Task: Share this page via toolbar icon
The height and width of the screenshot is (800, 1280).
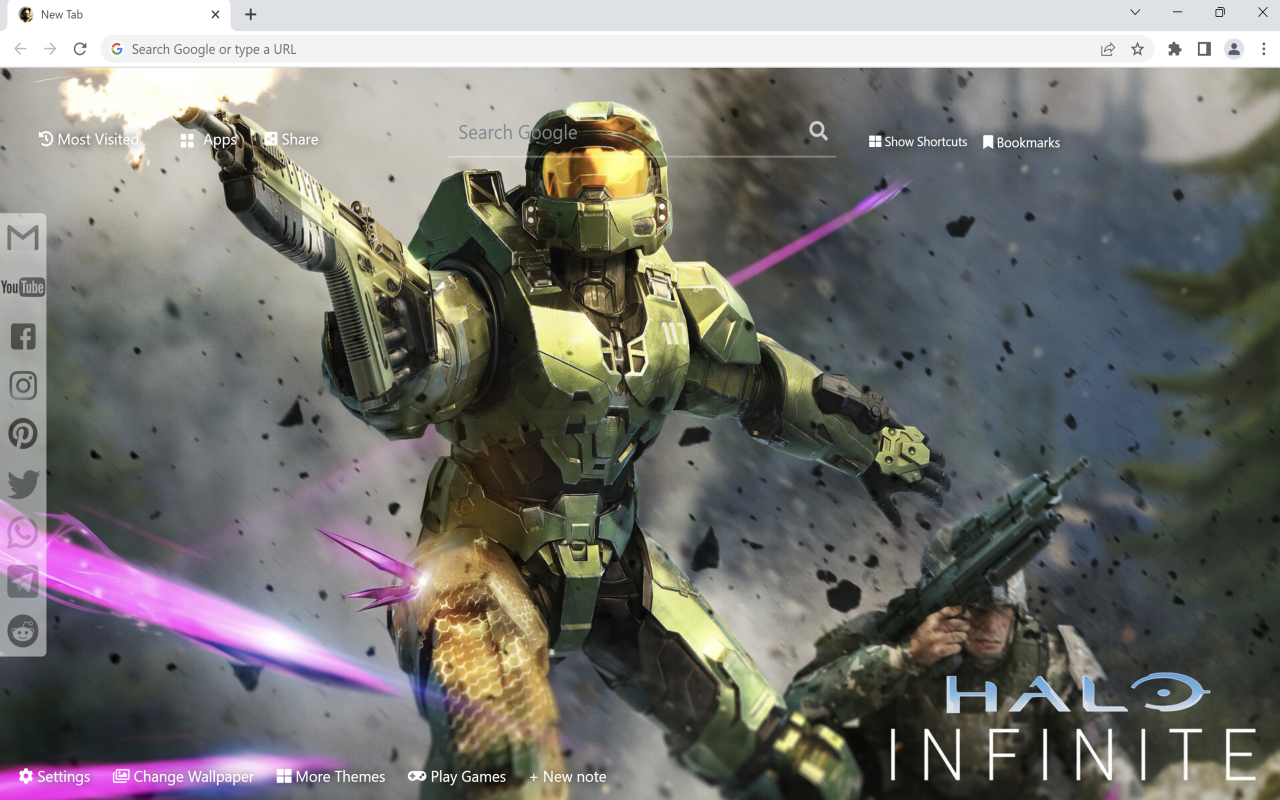Action: (x=1108, y=49)
